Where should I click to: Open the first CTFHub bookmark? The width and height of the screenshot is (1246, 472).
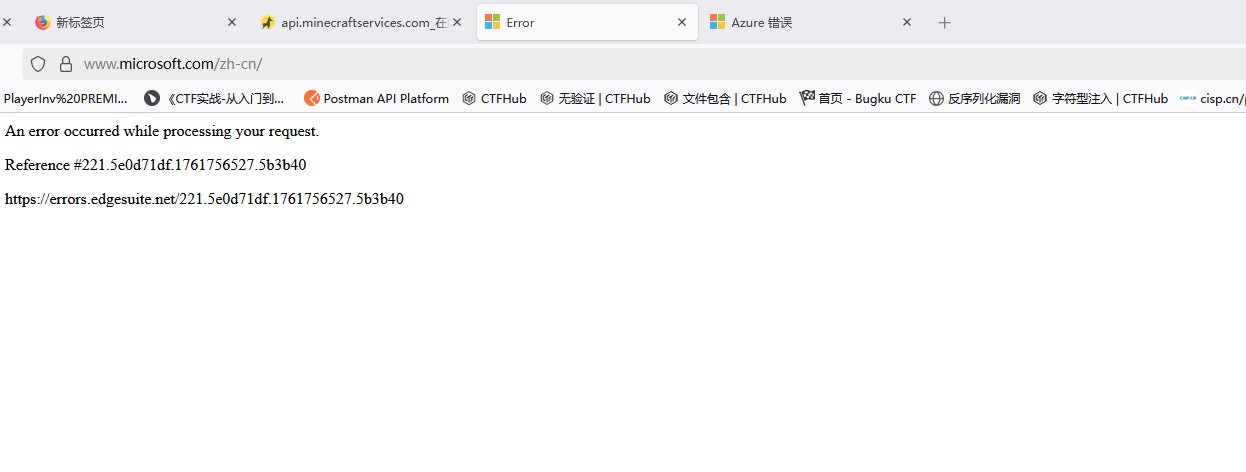tap(494, 98)
